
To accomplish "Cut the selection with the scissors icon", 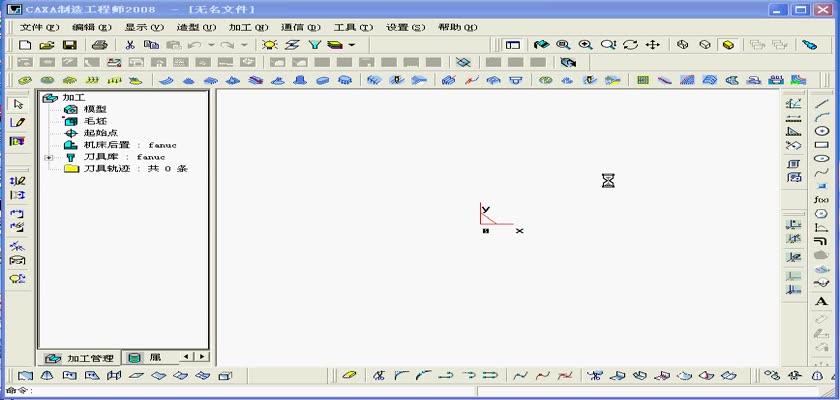I will 130,45.
